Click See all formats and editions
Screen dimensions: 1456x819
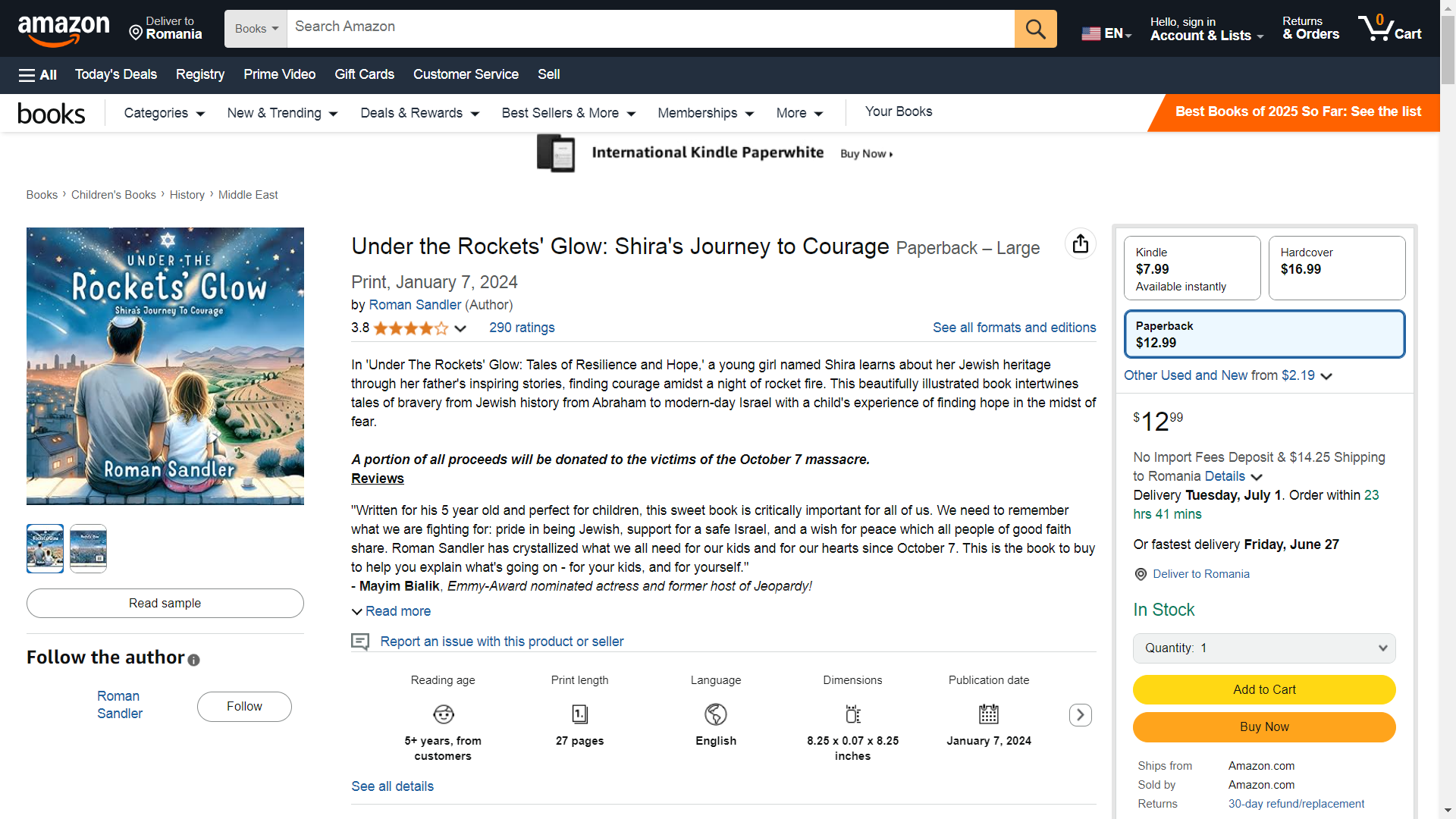click(x=1014, y=328)
